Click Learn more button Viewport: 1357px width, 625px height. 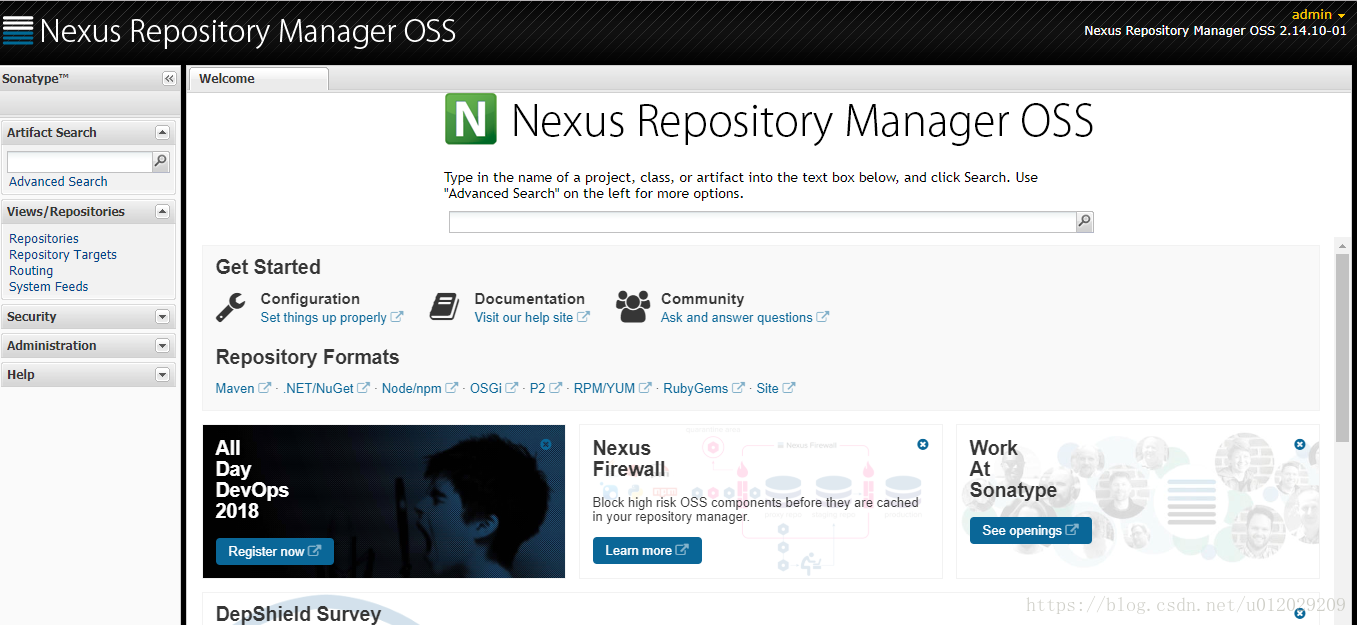pos(647,550)
